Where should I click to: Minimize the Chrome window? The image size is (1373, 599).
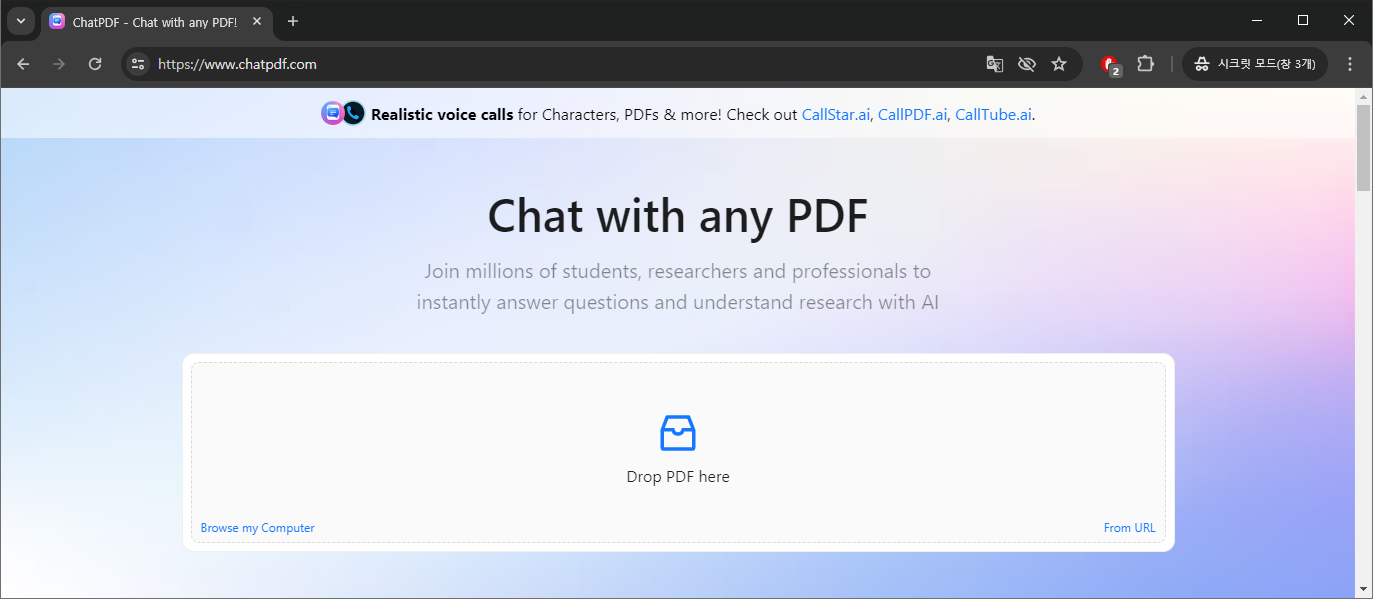pos(1257,20)
